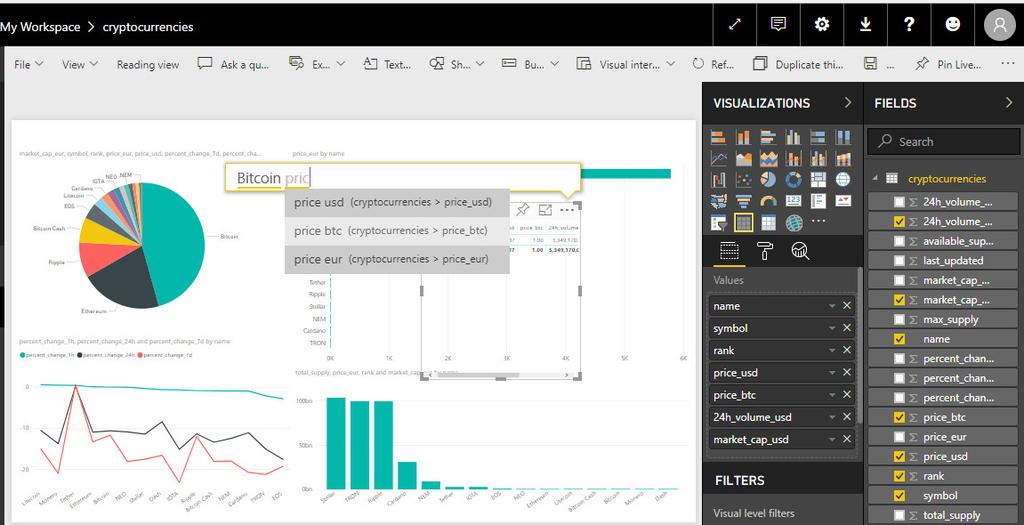This screenshot has width=1024, height=525.
Task: Select the donut chart visualization
Action: [x=793, y=180]
